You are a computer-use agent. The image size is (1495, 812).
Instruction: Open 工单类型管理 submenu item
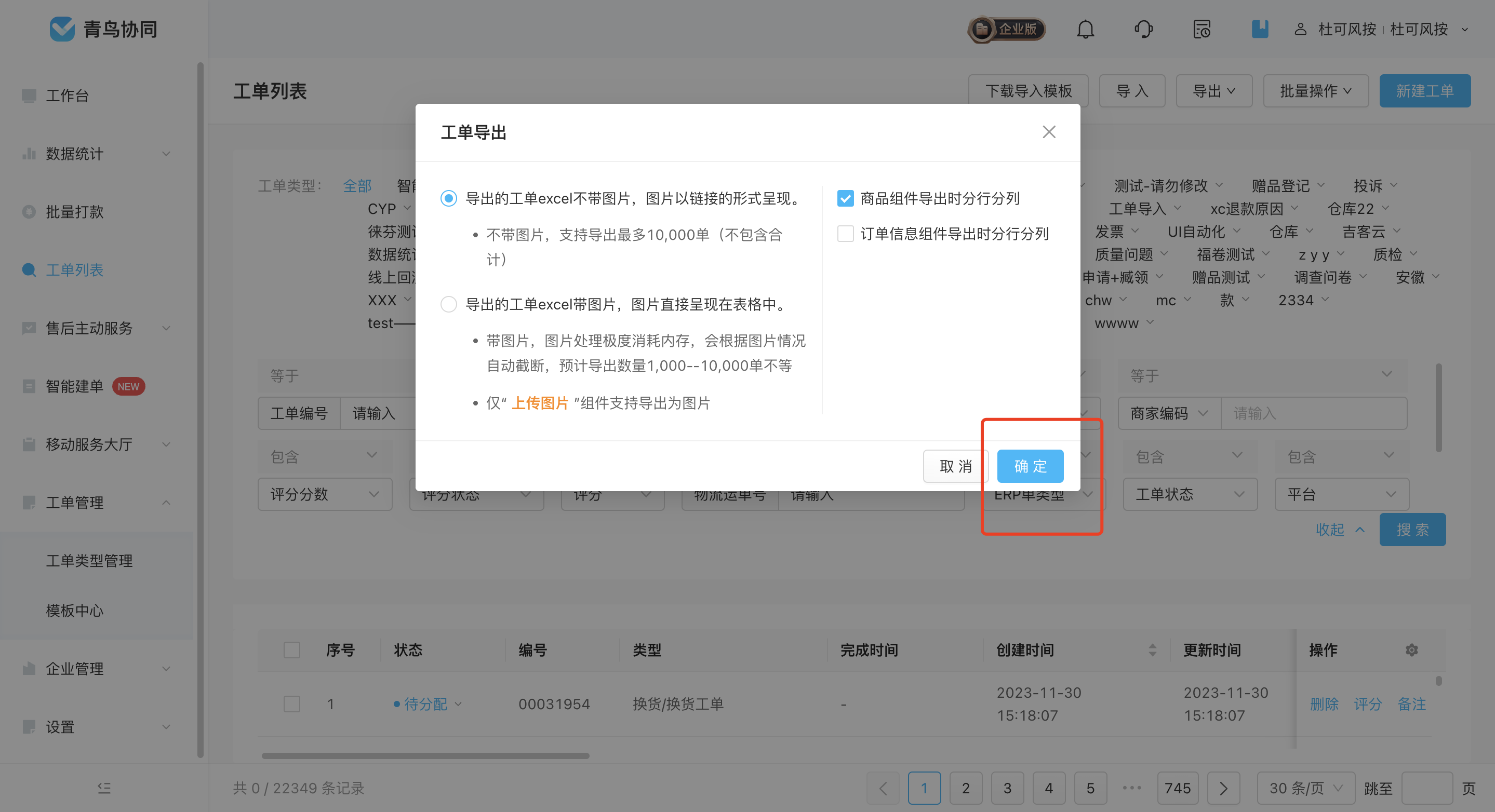click(89, 560)
